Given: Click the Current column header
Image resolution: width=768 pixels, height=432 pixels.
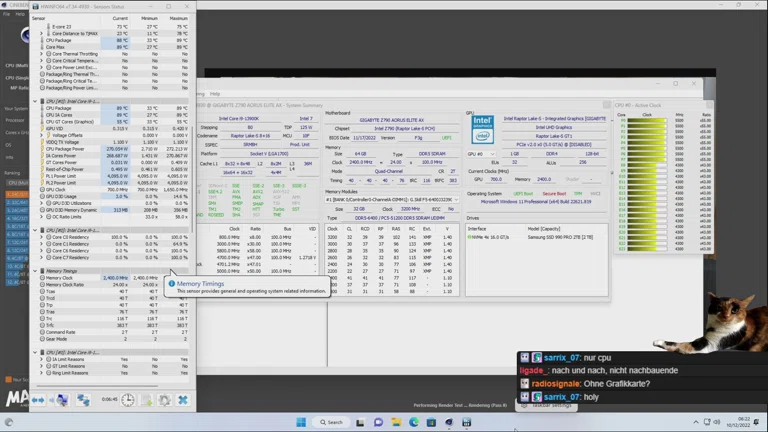Looking at the screenshot, I should [120, 18].
